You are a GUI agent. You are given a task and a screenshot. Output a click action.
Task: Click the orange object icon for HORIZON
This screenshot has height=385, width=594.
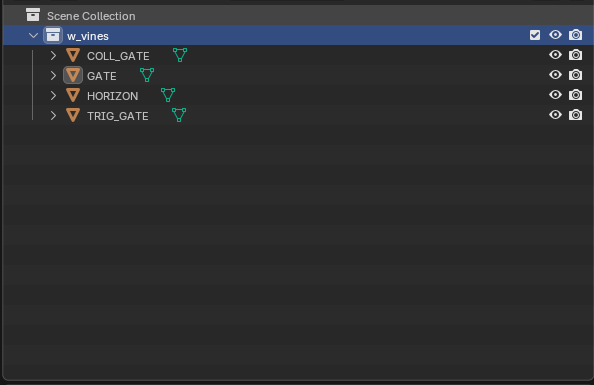coord(73,95)
